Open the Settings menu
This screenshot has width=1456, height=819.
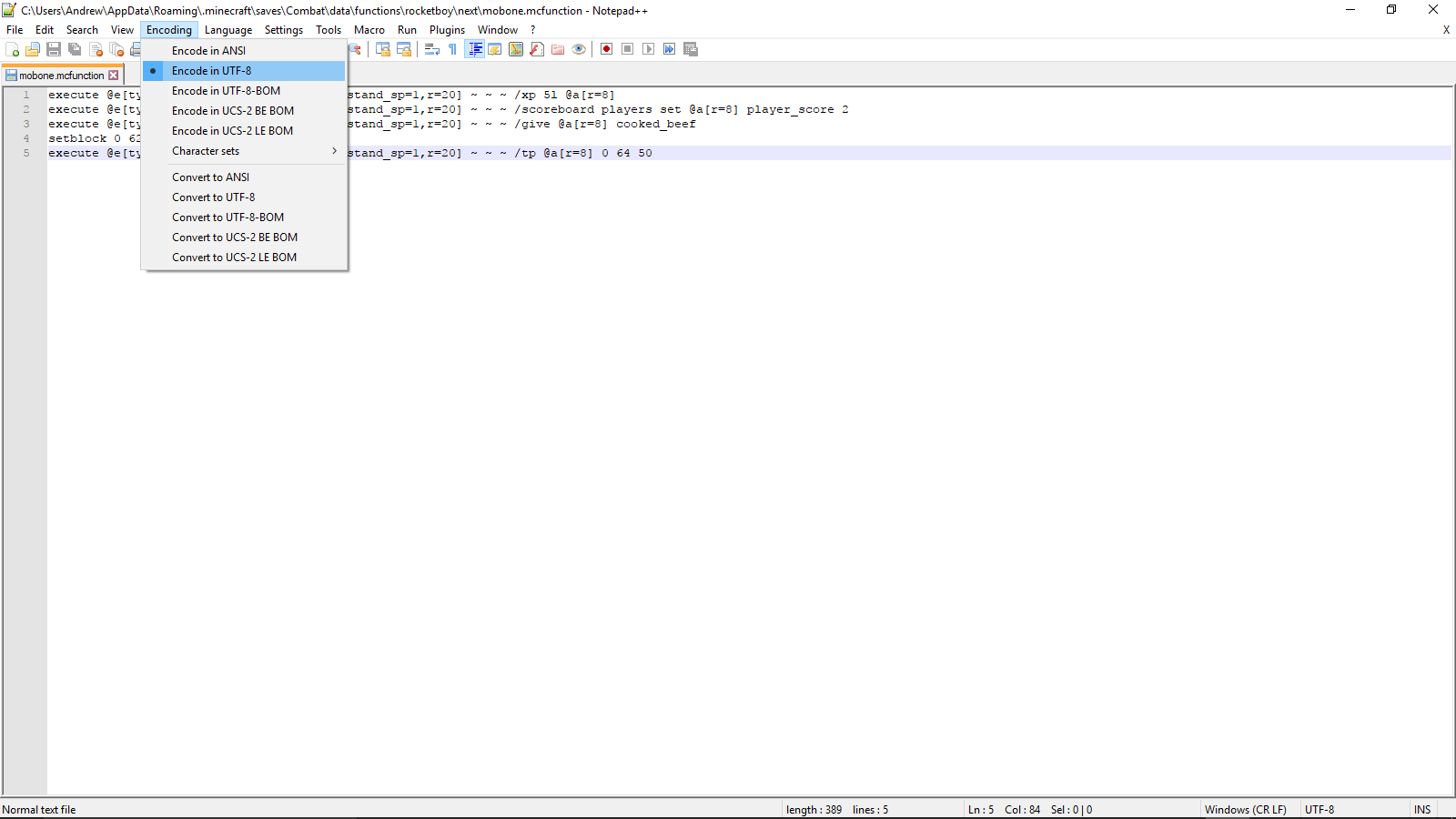pyautogui.click(x=284, y=30)
